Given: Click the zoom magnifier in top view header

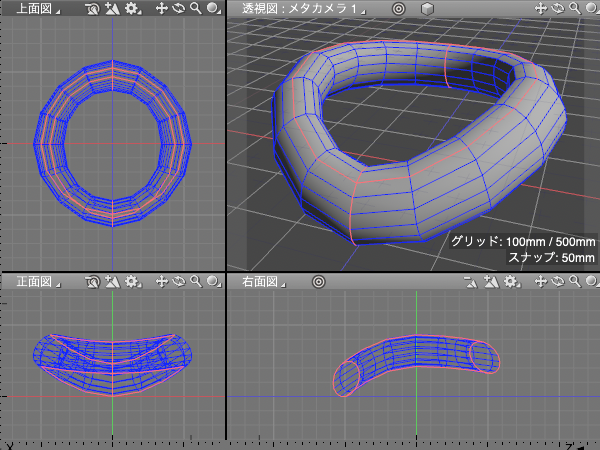Looking at the screenshot, I should tap(196, 8).
